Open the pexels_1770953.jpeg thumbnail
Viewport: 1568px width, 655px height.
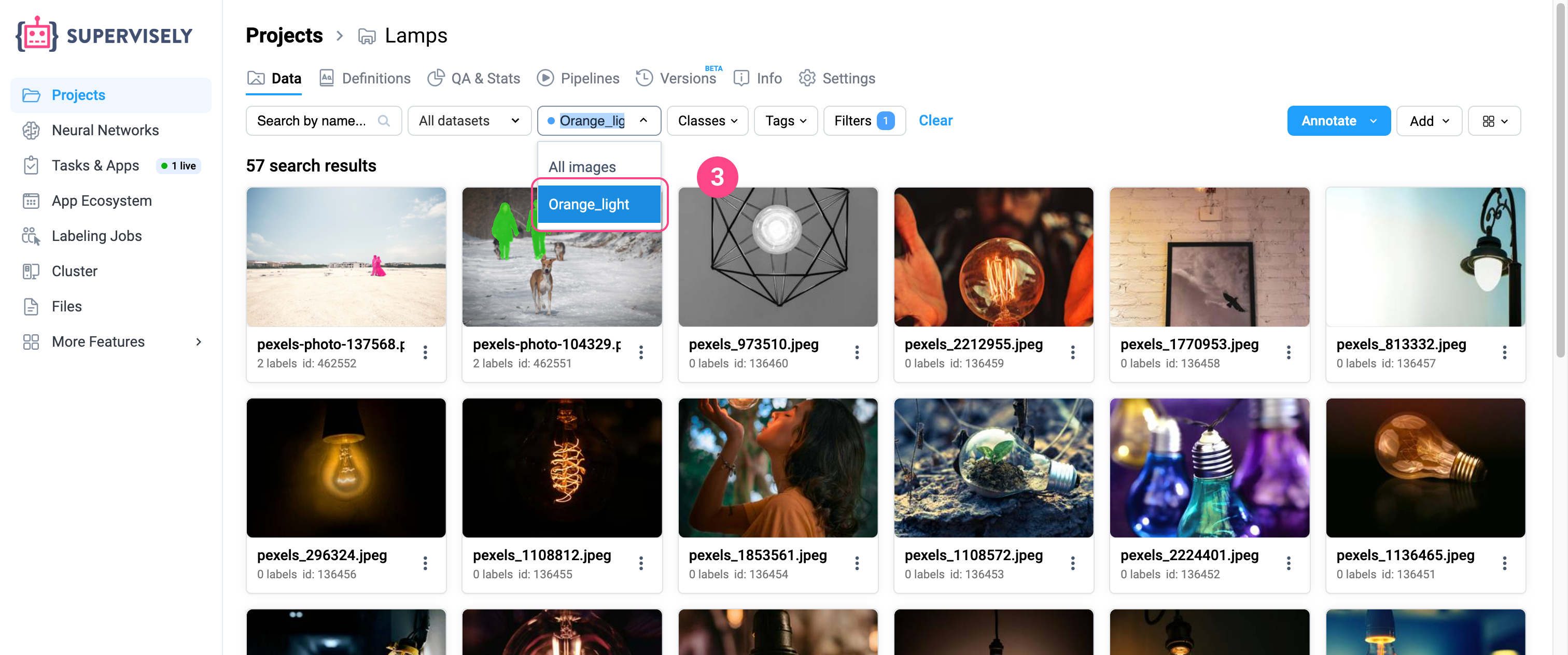pos(1209,257)
